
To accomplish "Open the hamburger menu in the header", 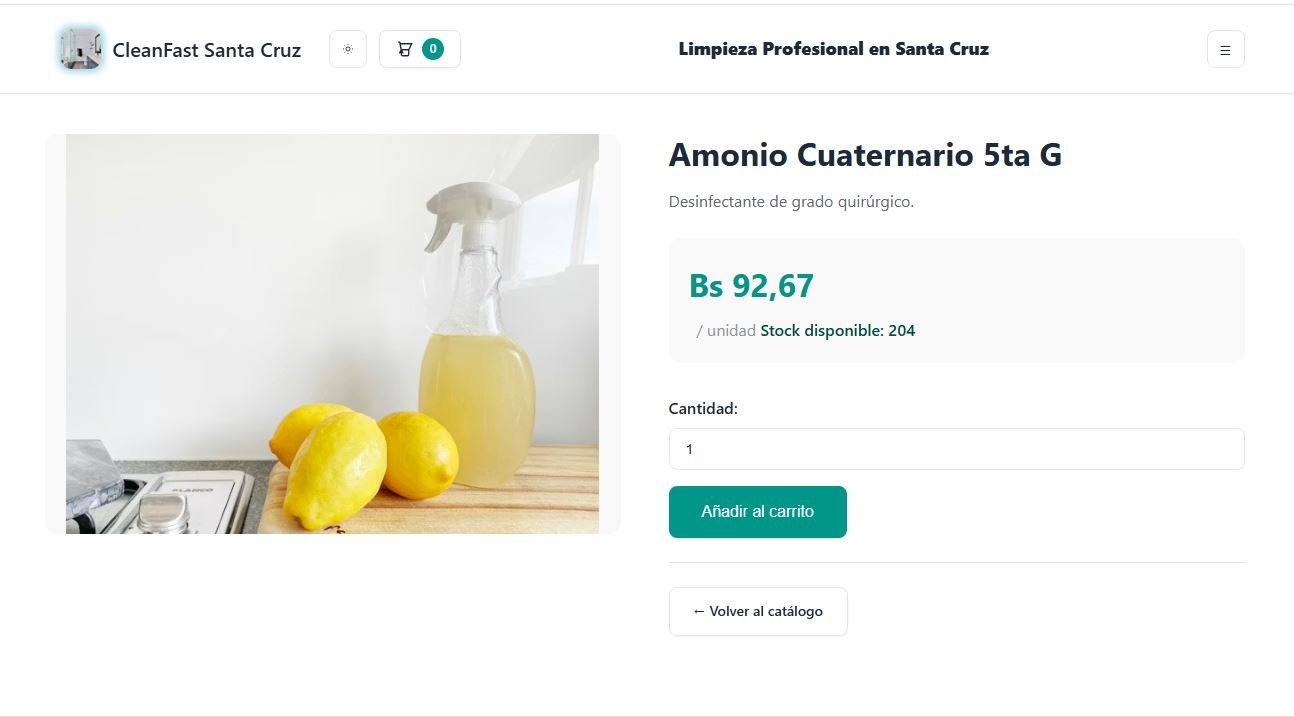I will coord(1225,50).
